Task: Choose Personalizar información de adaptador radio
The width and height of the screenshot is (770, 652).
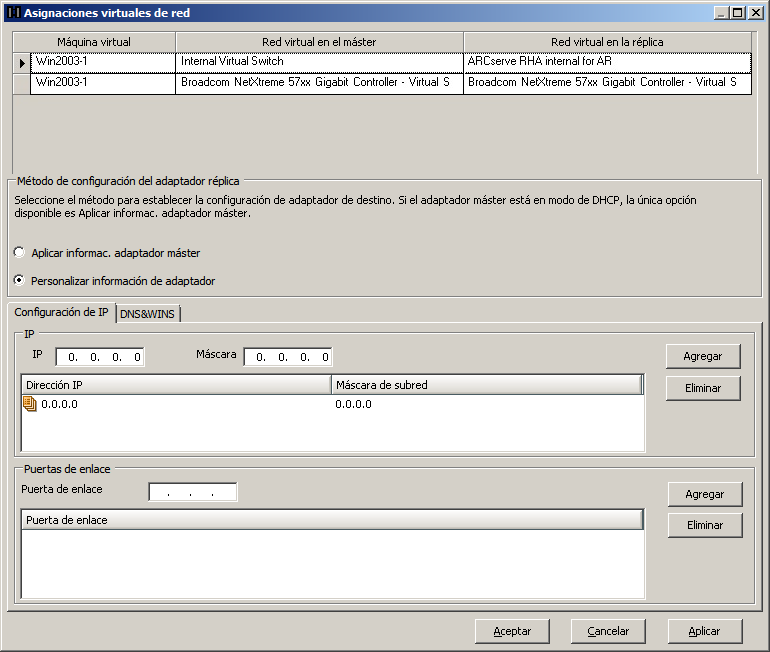Action: point(19,281)
